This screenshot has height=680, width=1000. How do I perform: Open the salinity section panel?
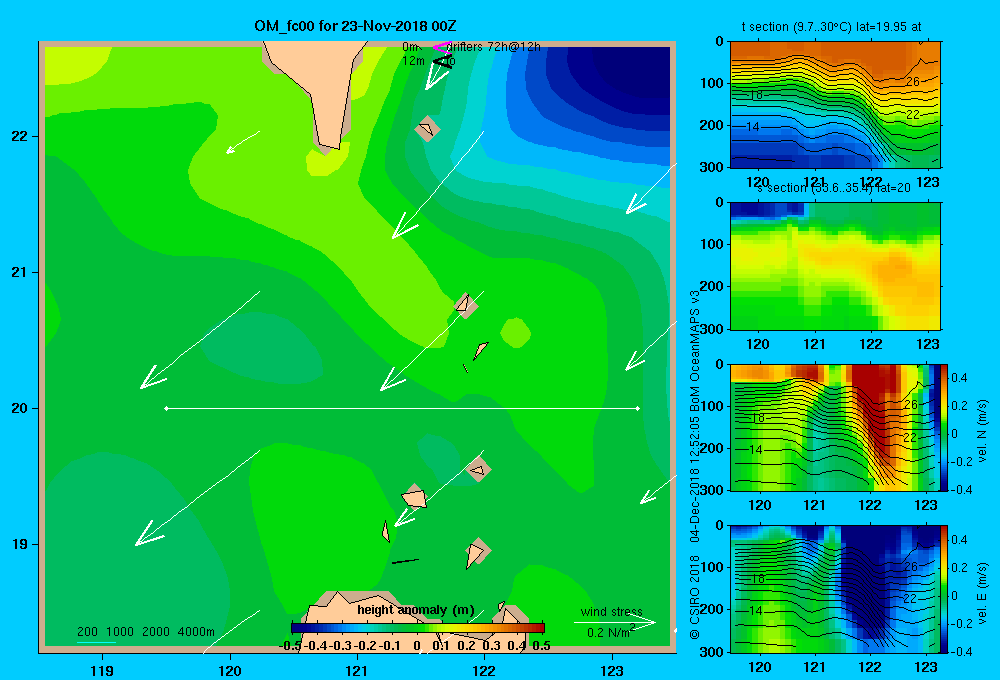[x=835, y=266]
